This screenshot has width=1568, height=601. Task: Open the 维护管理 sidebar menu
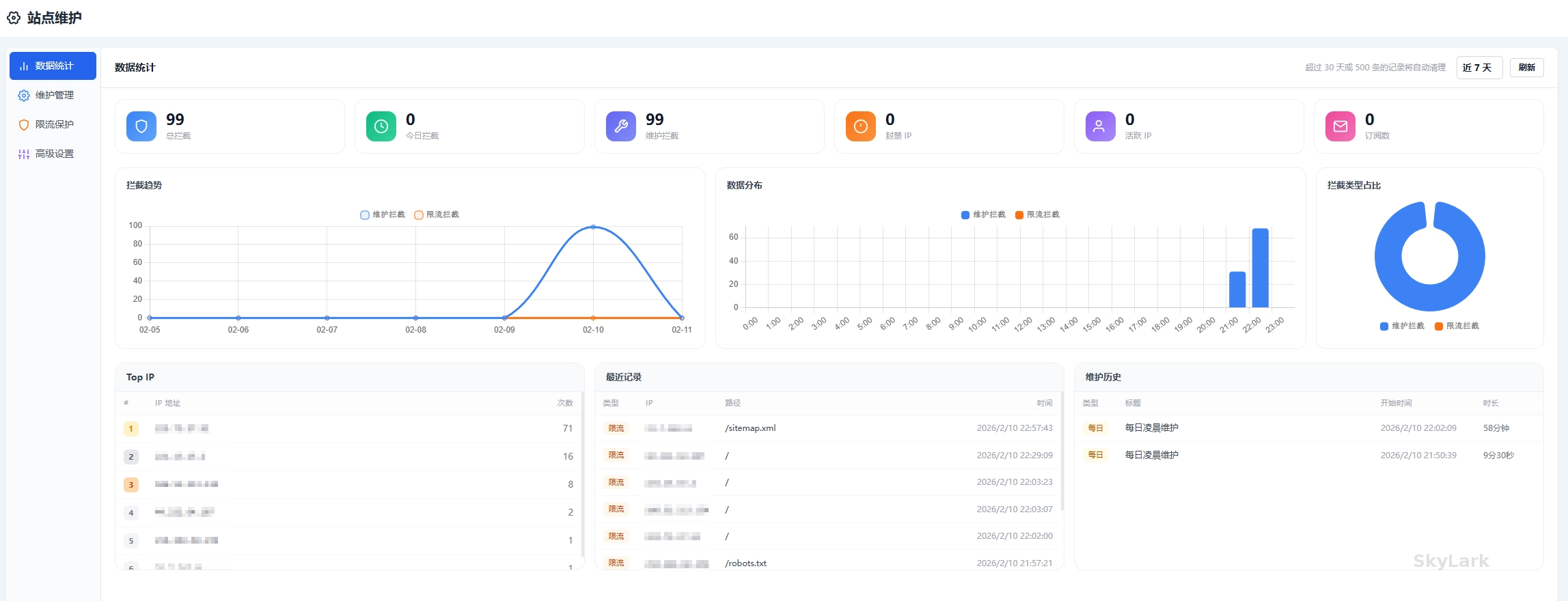53,96
